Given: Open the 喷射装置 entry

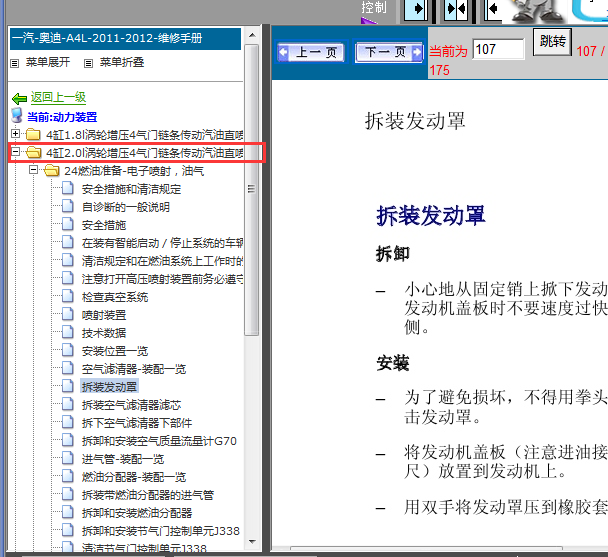Looking at the screenshot, I should point(104,315).
